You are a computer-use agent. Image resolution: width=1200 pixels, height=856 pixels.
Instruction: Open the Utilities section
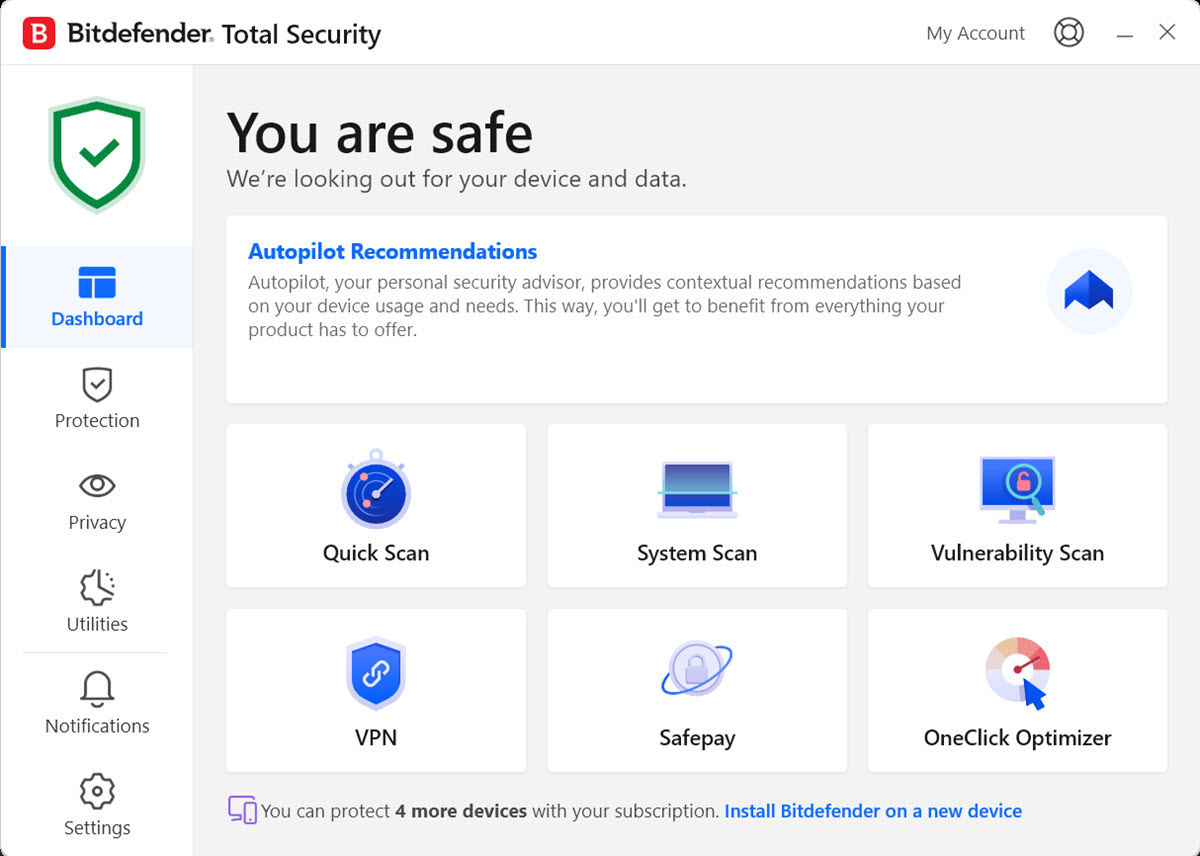point(97,603)
